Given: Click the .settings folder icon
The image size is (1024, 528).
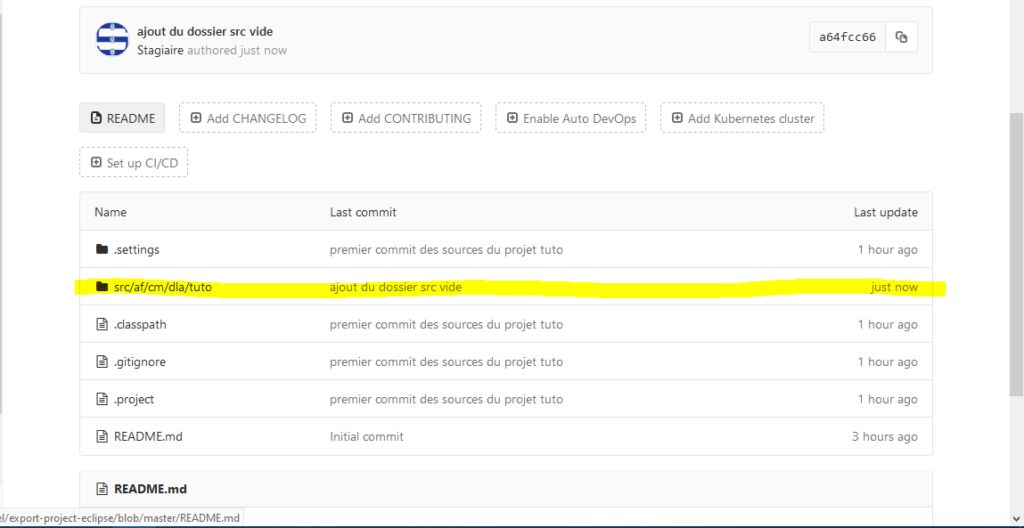Looking at the screenshot, I should point(101,249).
